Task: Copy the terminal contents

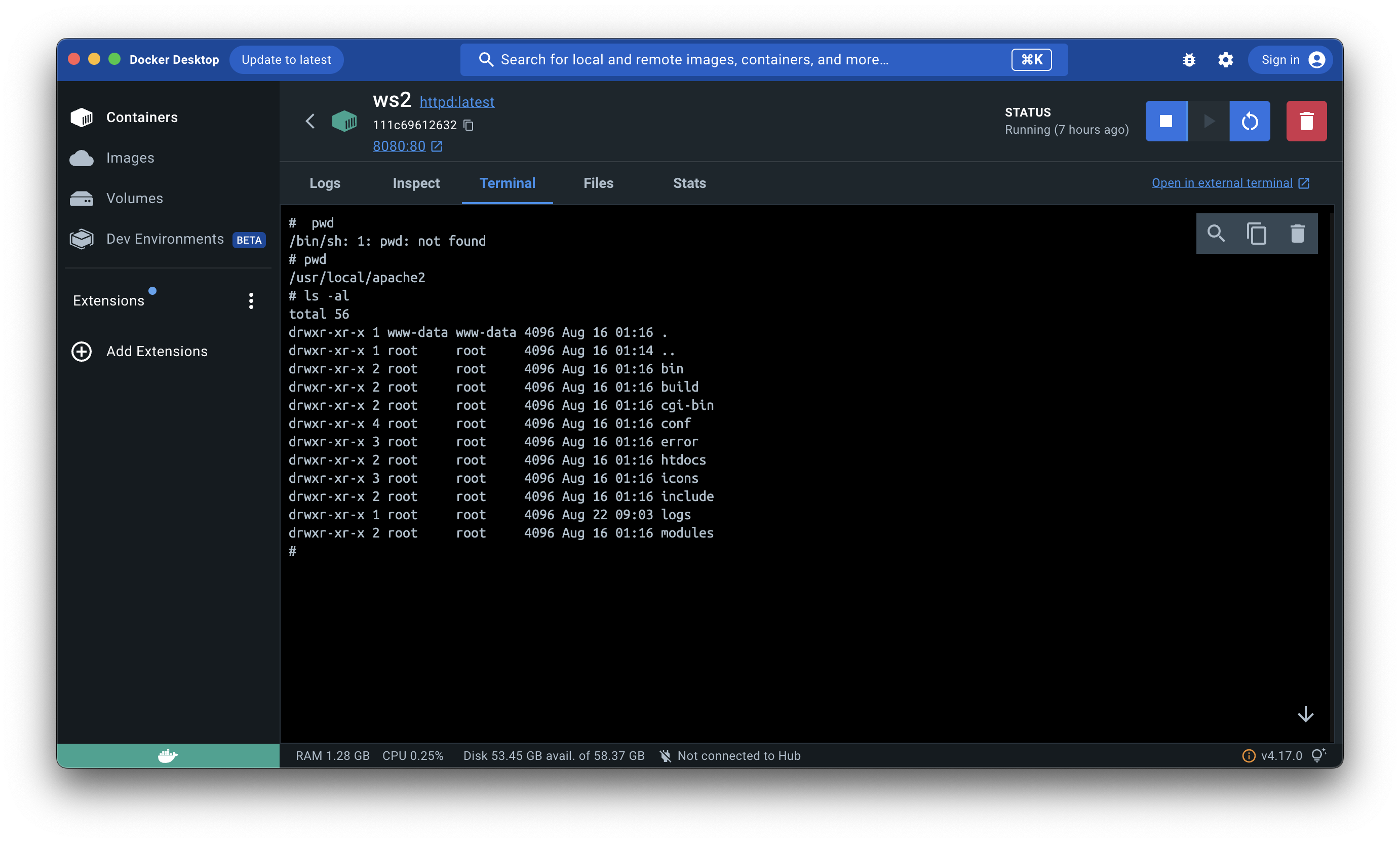Action: [1256, 234]
